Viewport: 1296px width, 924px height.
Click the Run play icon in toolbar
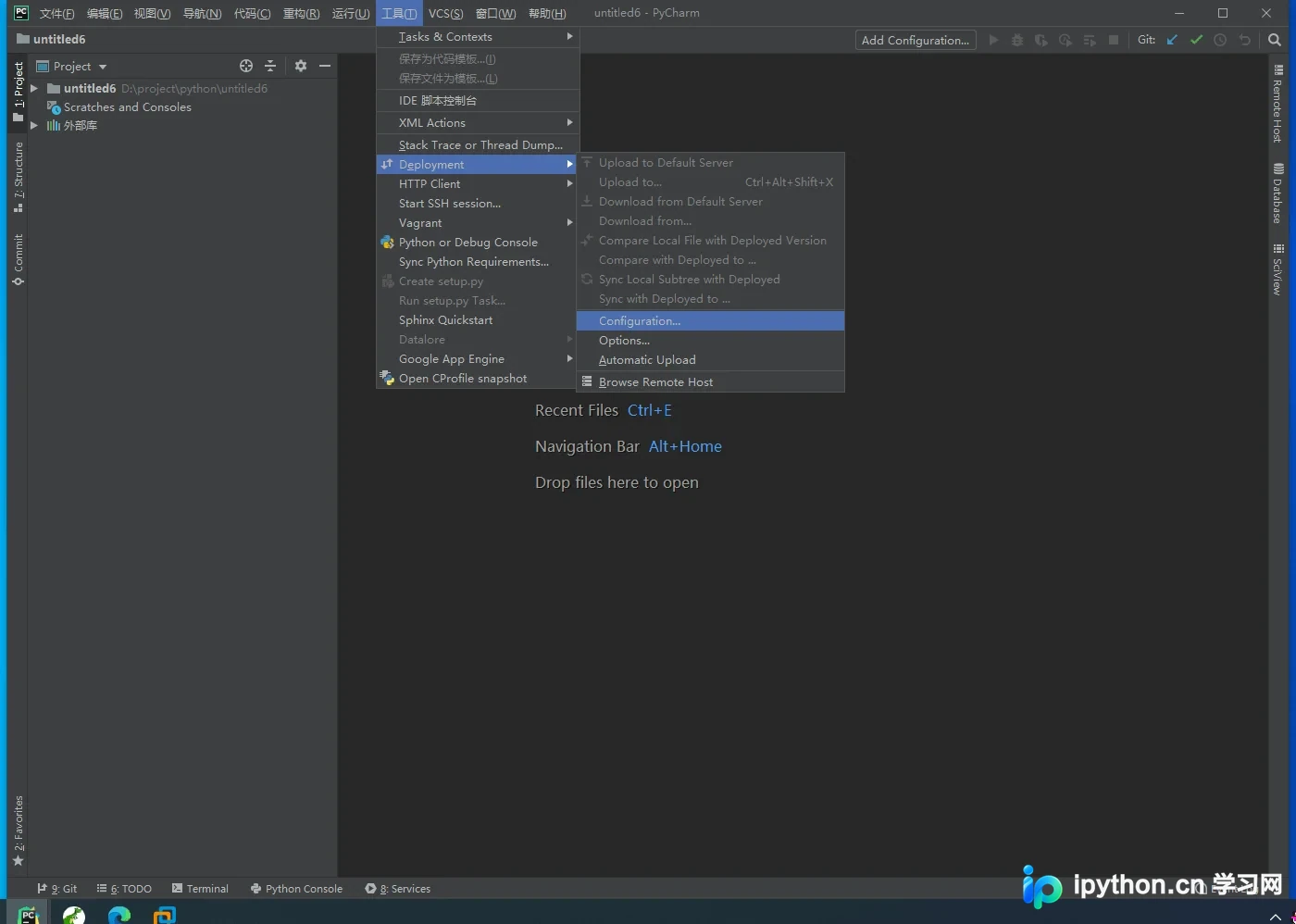[x=993, y=40]
